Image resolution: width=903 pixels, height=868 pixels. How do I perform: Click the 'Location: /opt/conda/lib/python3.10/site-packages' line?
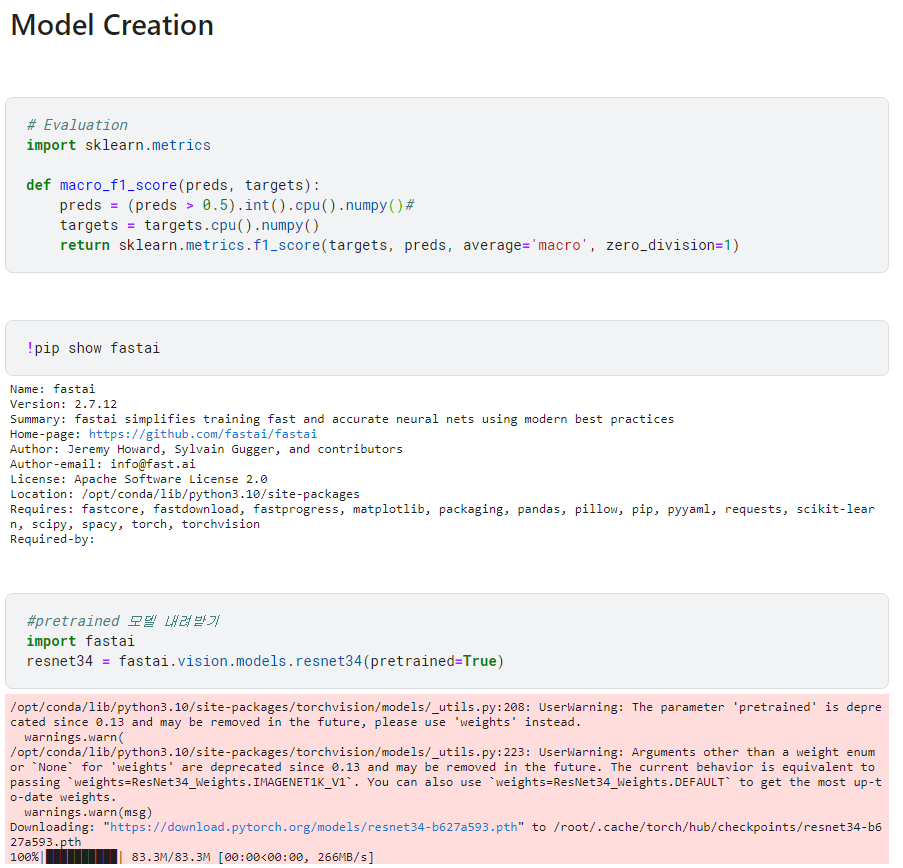[185, 494]
